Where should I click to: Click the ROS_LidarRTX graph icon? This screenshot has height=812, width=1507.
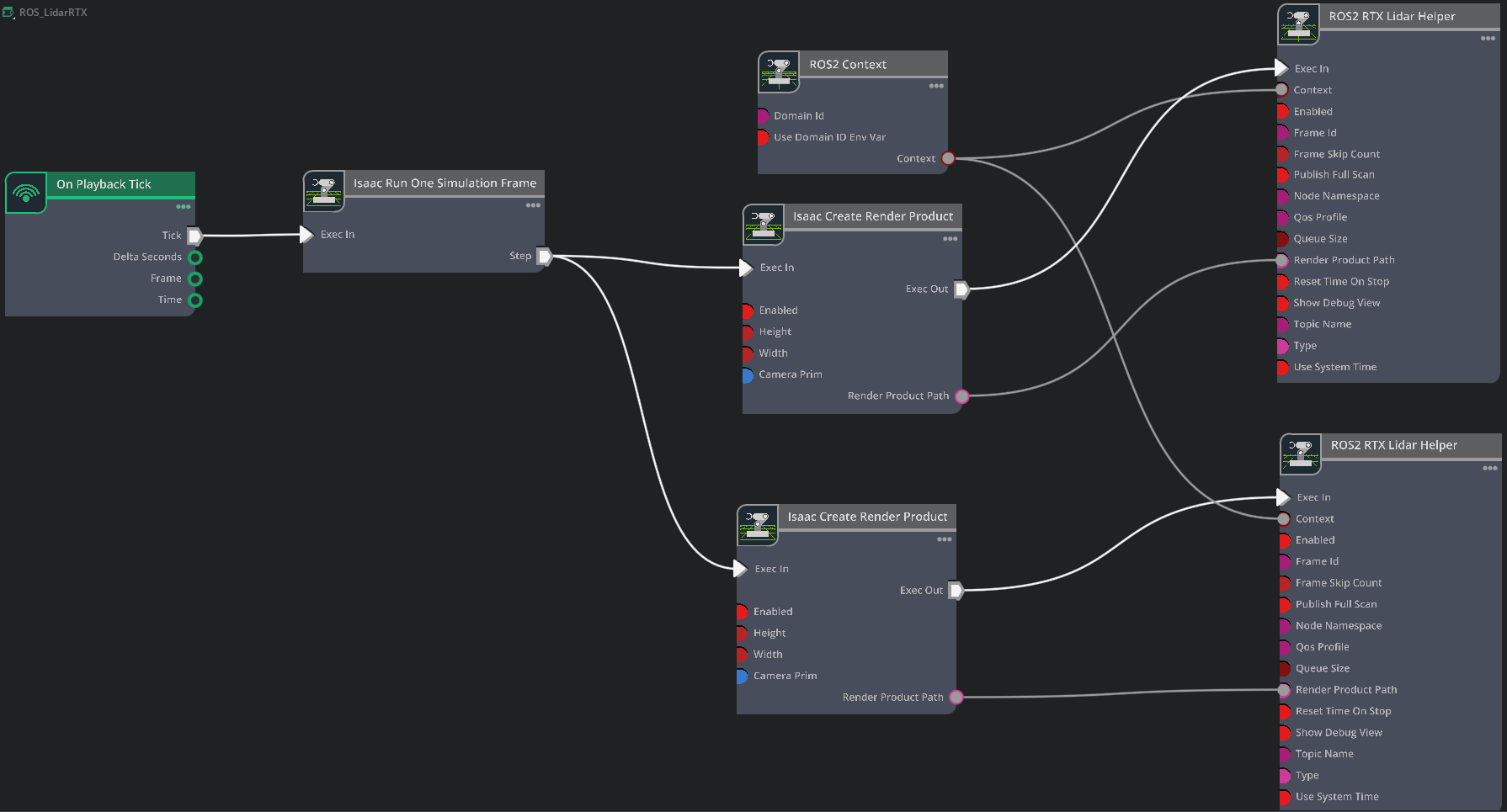(x=8, y=13)
